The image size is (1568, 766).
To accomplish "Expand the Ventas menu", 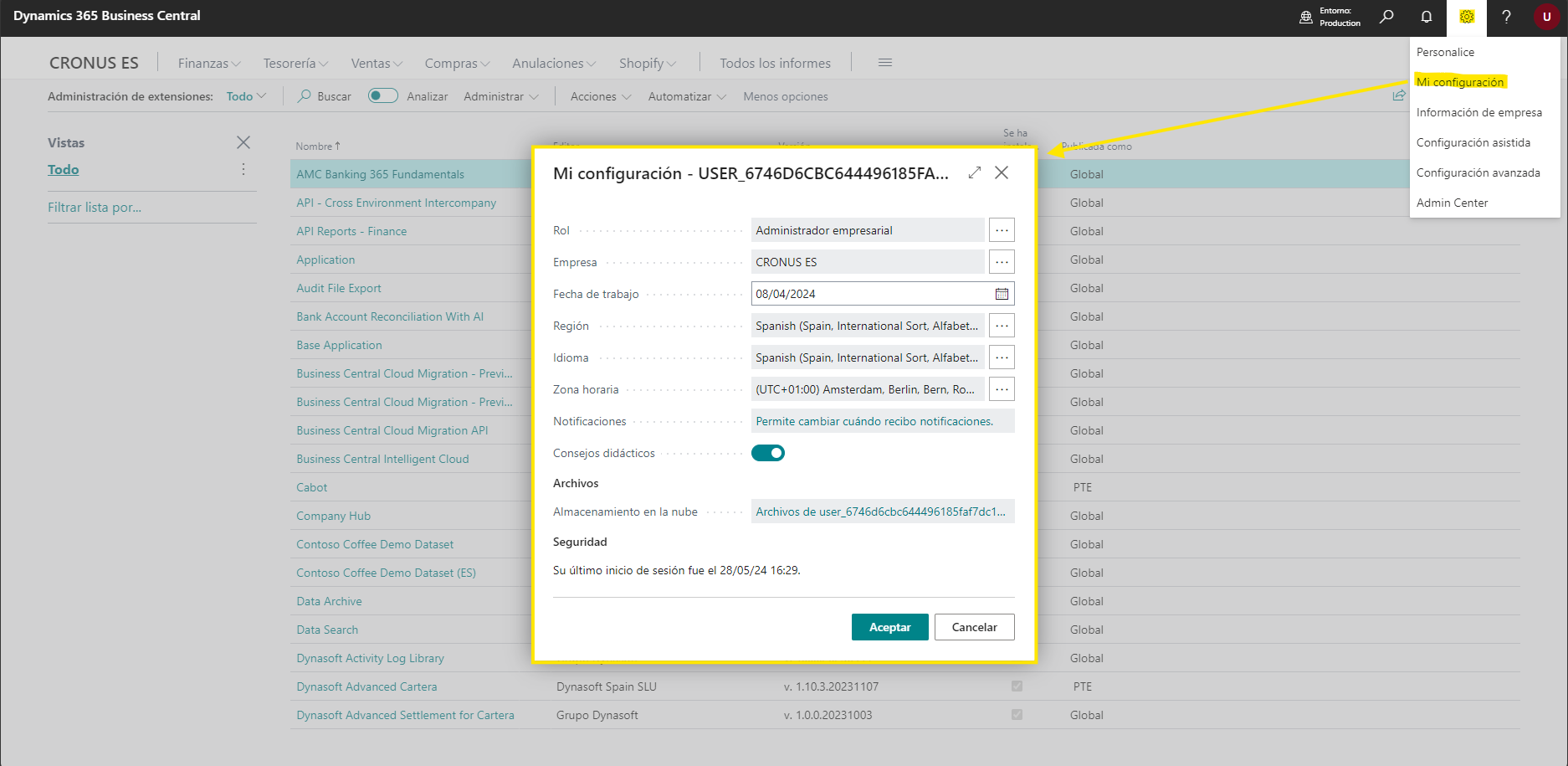I will click(x=377, y=64).
